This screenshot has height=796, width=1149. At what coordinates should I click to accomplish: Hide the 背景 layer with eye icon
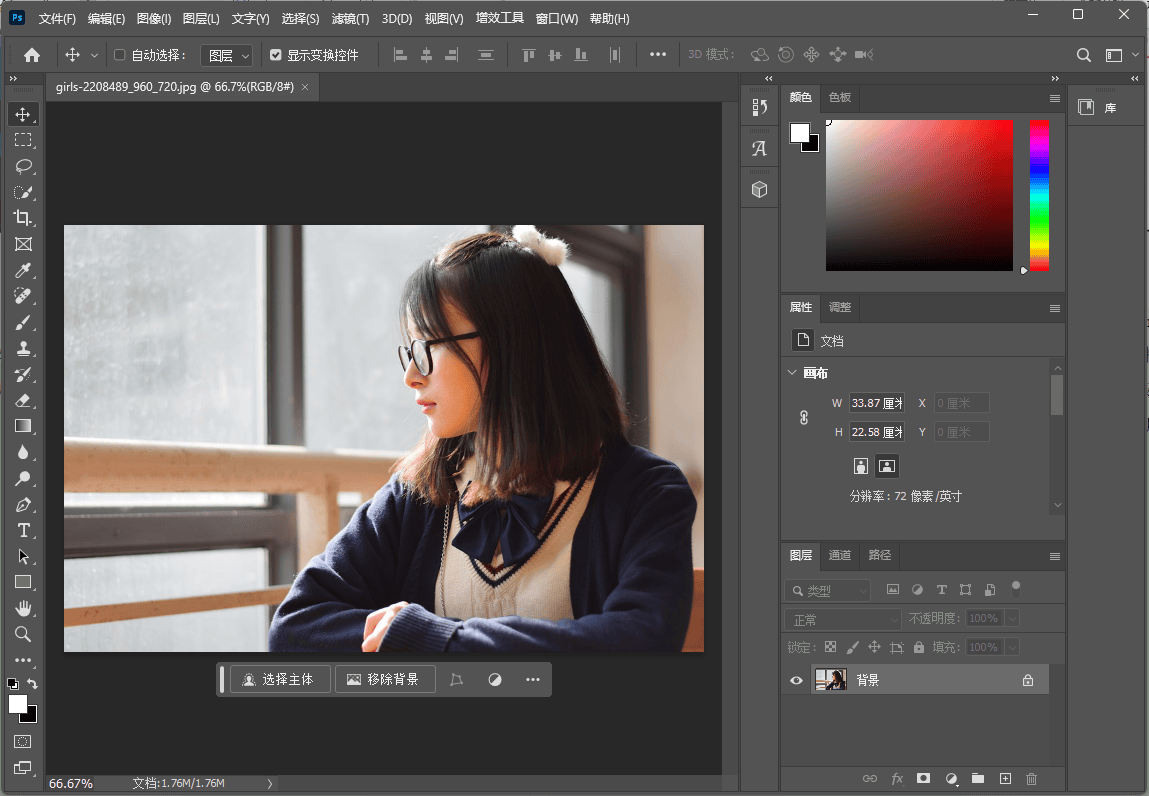pos(797,680)
